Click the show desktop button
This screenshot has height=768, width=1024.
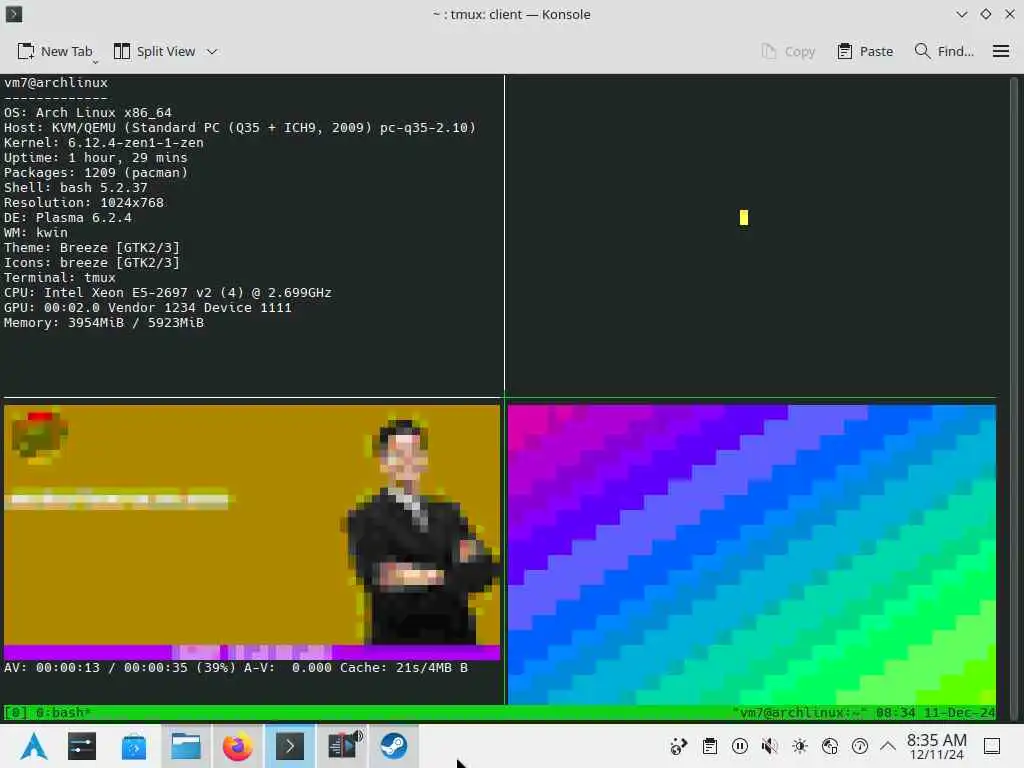tap(992, 746)
